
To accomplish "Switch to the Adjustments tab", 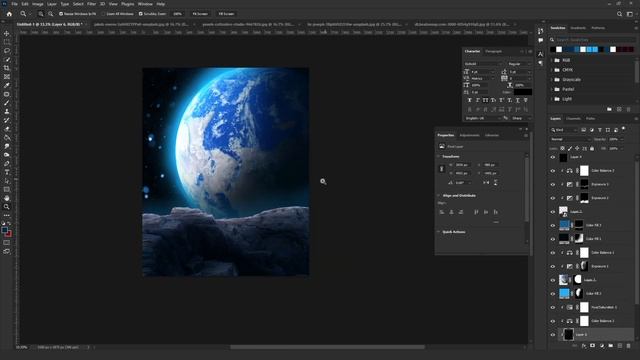I will point(469,135).
